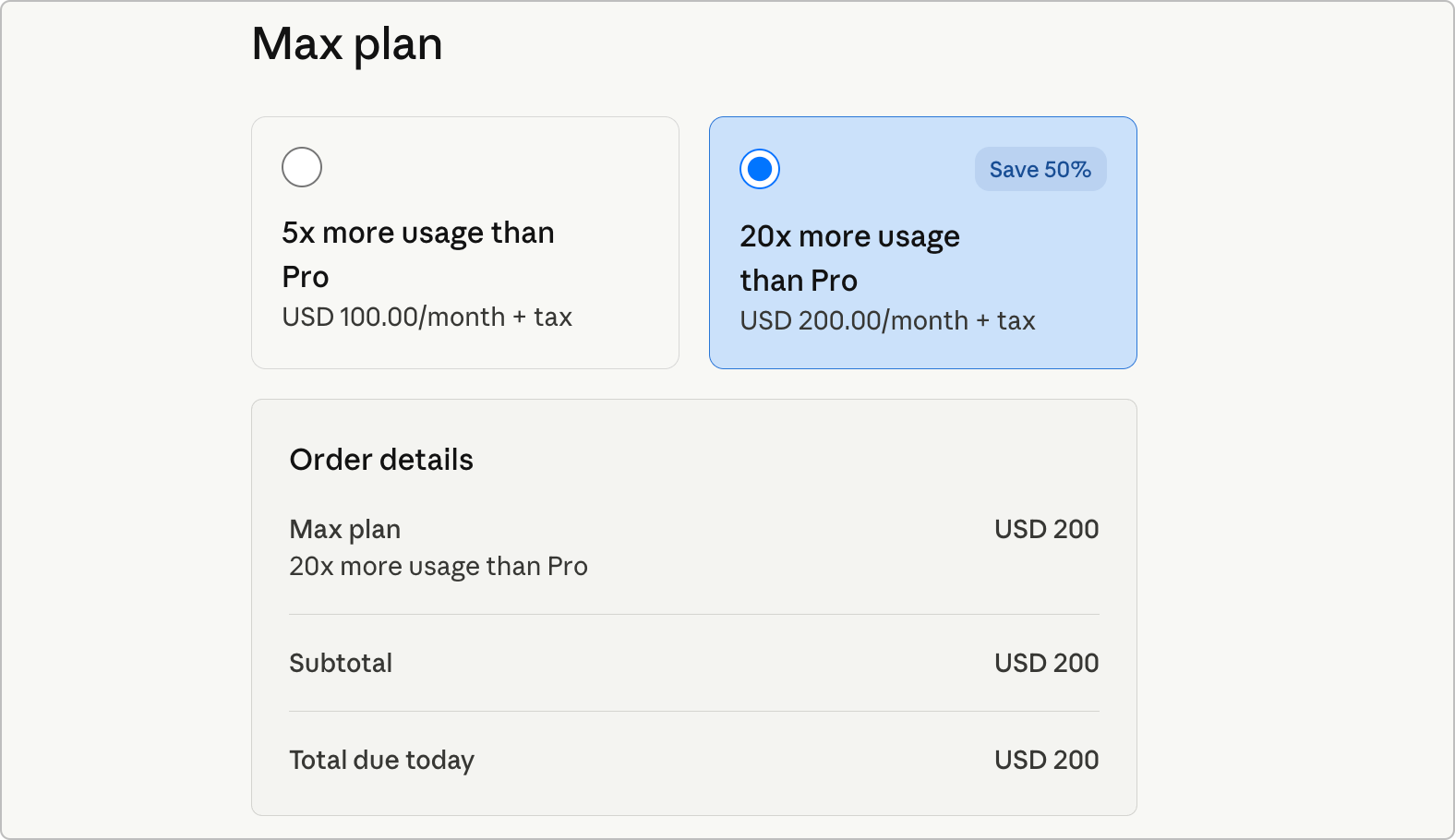The height and width of the screenshot is (840, 1455).
Task: Click the Order details heading
Action: 381,460
